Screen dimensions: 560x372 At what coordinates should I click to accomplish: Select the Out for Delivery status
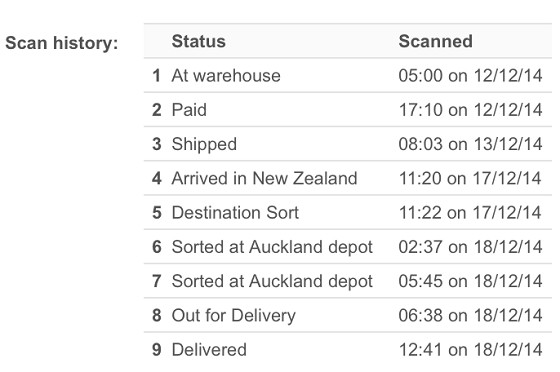[234, 316]
